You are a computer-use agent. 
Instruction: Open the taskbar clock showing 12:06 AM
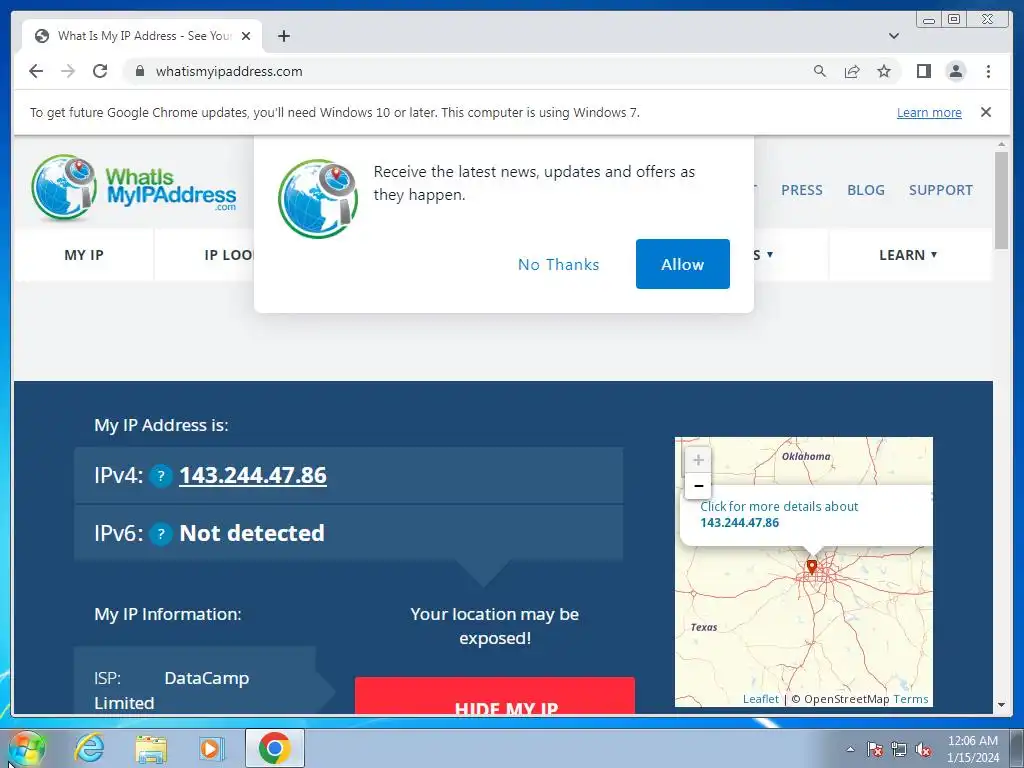pyautogui.click(x=973, y=749)
